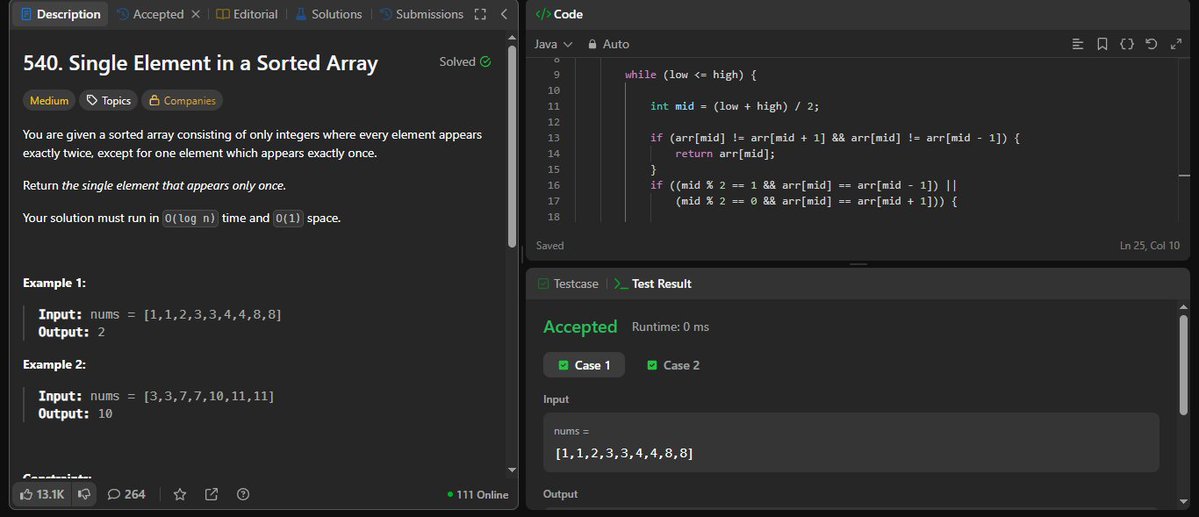
Task: Click the Auto lock mode button
Action: (609, 44)
